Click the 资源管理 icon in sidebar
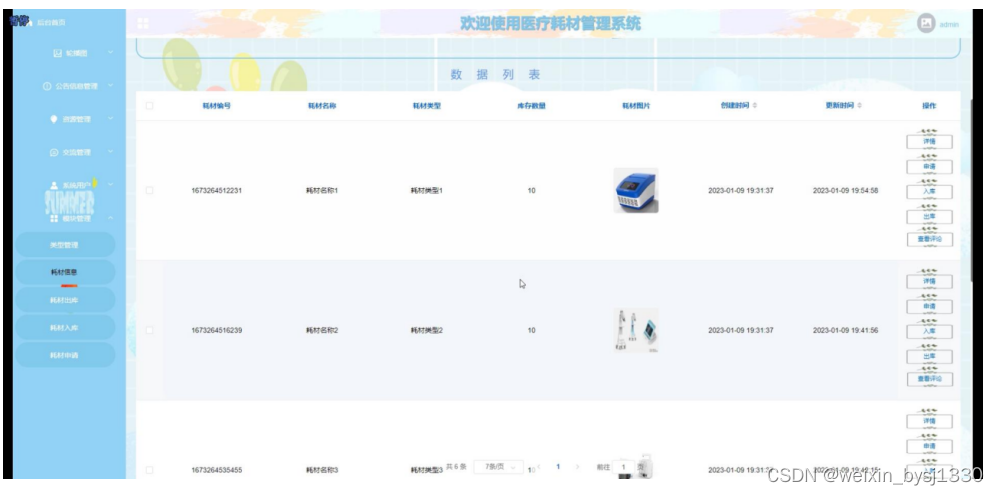This screenshot has height=495, width=999. [54, 119]
